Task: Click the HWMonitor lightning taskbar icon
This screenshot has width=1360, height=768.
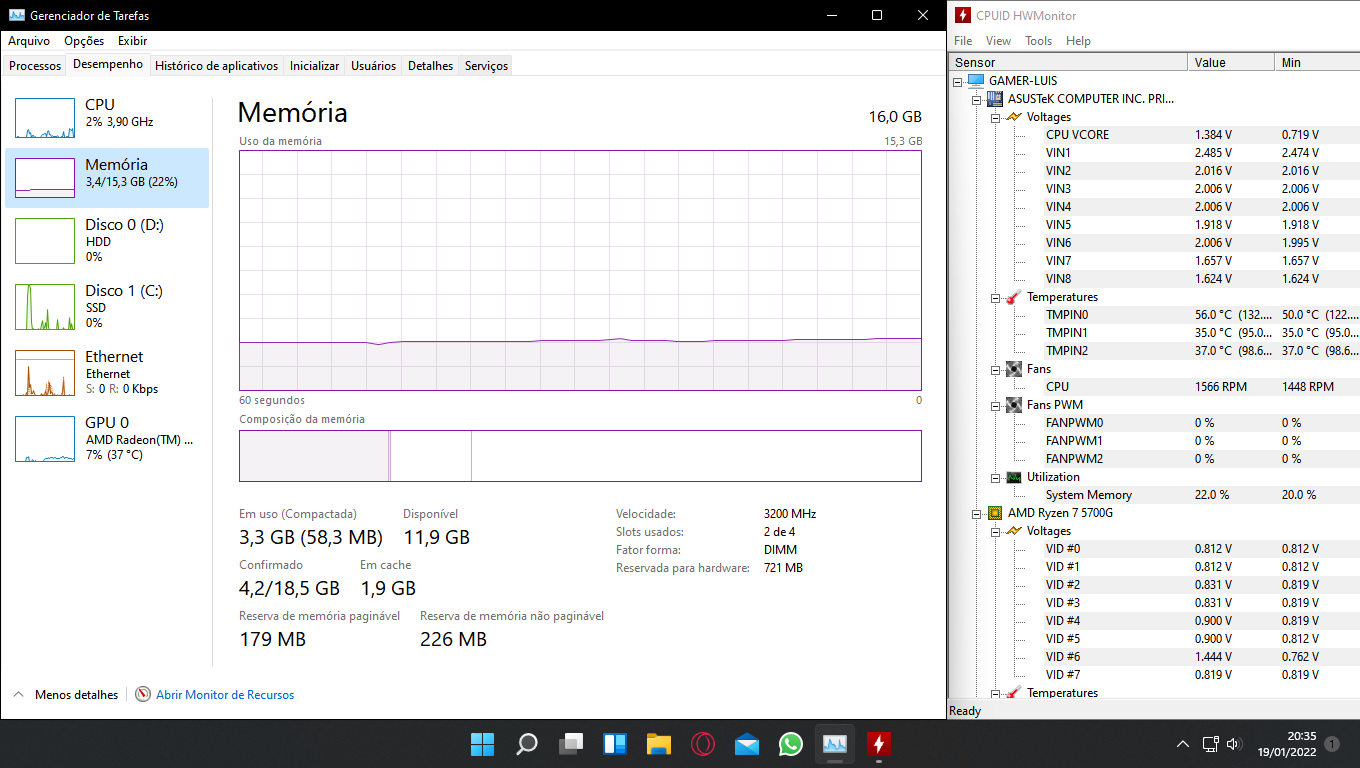Action: tap(879, 744)
